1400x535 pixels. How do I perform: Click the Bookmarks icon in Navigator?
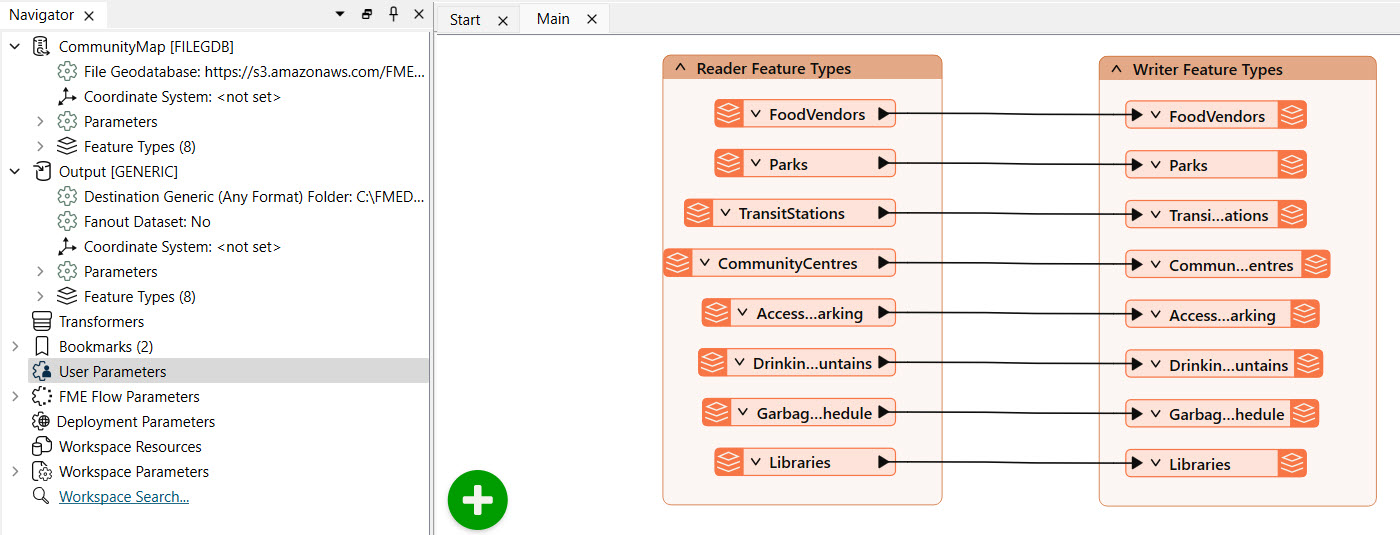coord(41,346)
